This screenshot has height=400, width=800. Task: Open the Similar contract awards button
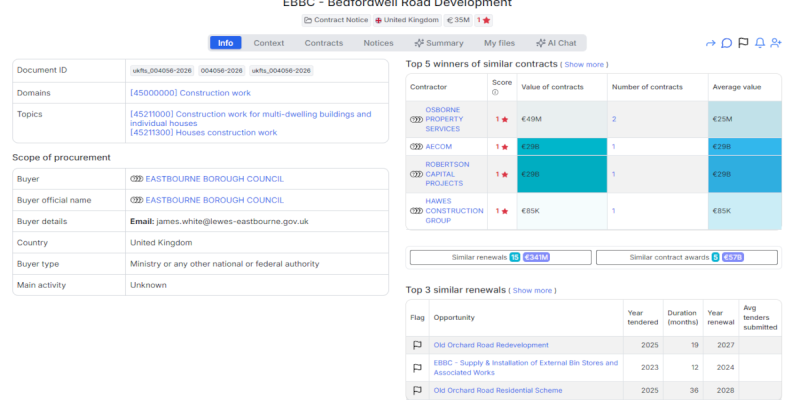point(687,257)
